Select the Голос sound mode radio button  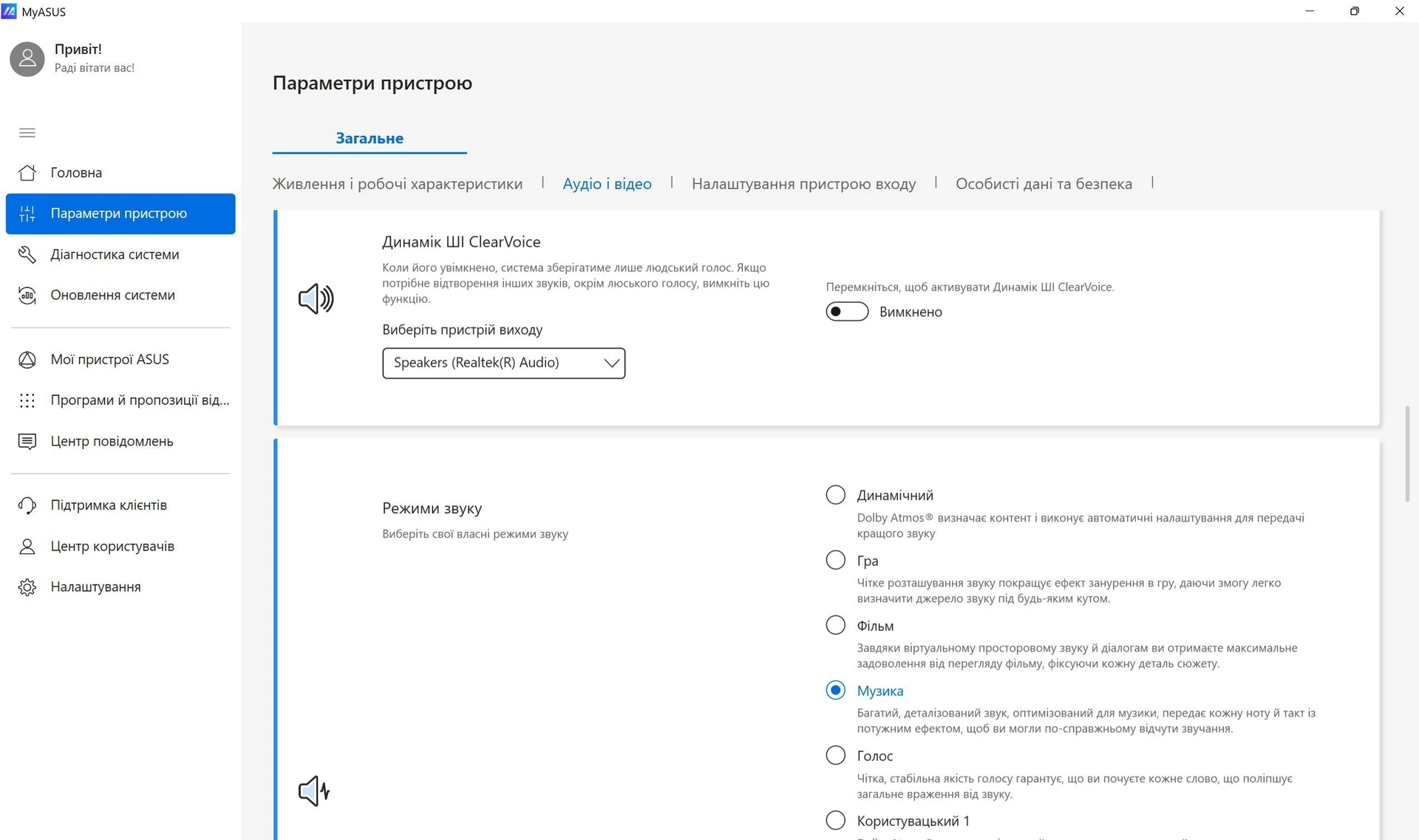pos(835,755)
